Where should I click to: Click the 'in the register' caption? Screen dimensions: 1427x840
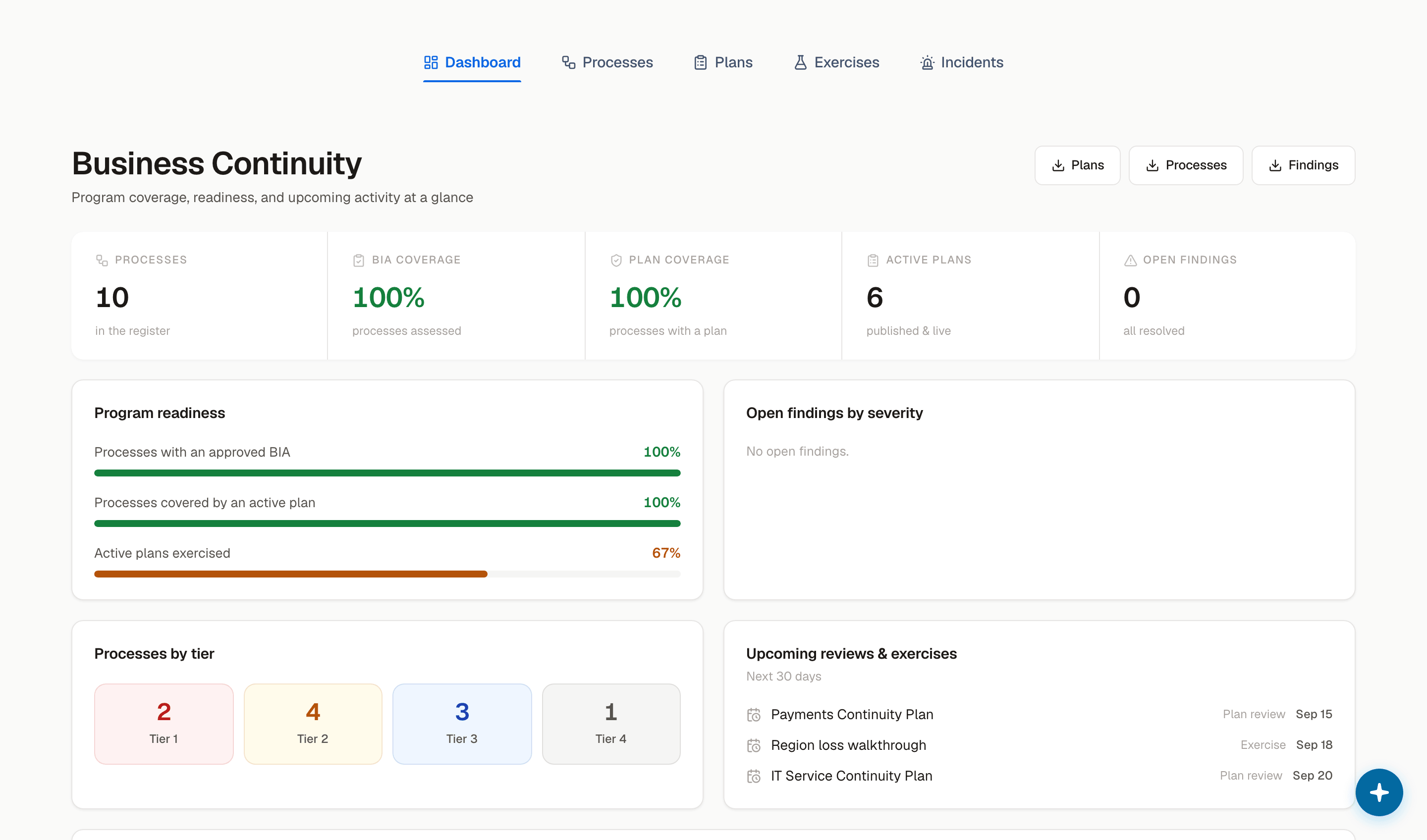point(132,331)
